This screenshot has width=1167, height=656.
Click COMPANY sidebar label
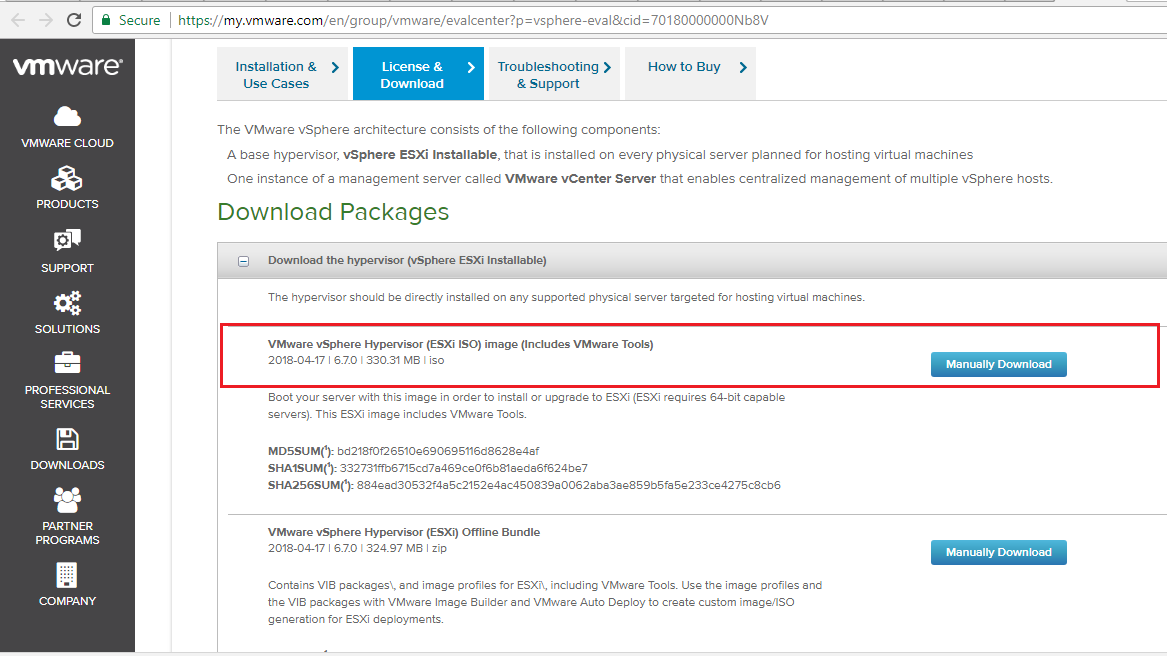67,601
